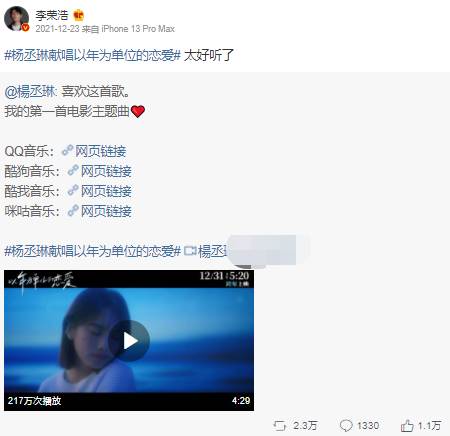The height and width of the screenshot is (436, 450).
Task: Open 李荣浩's profile avatar
Action: pyautogui.click(x=16, y=19)
